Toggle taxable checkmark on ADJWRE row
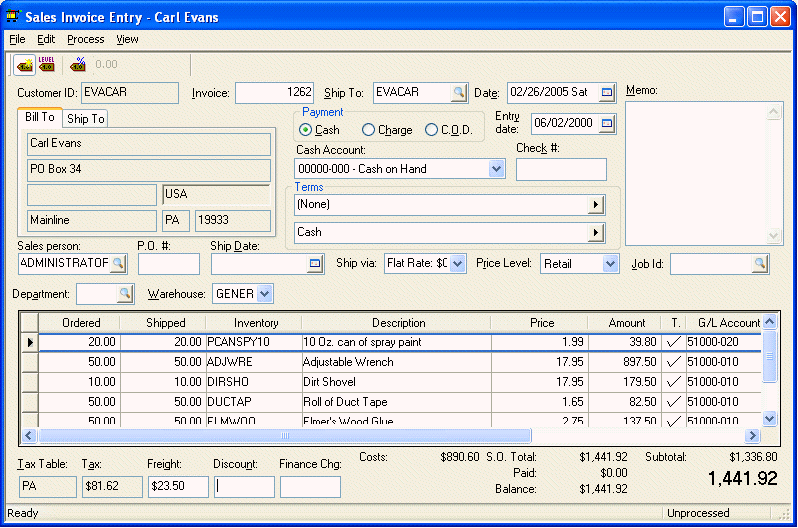 [x=673, y=362]
